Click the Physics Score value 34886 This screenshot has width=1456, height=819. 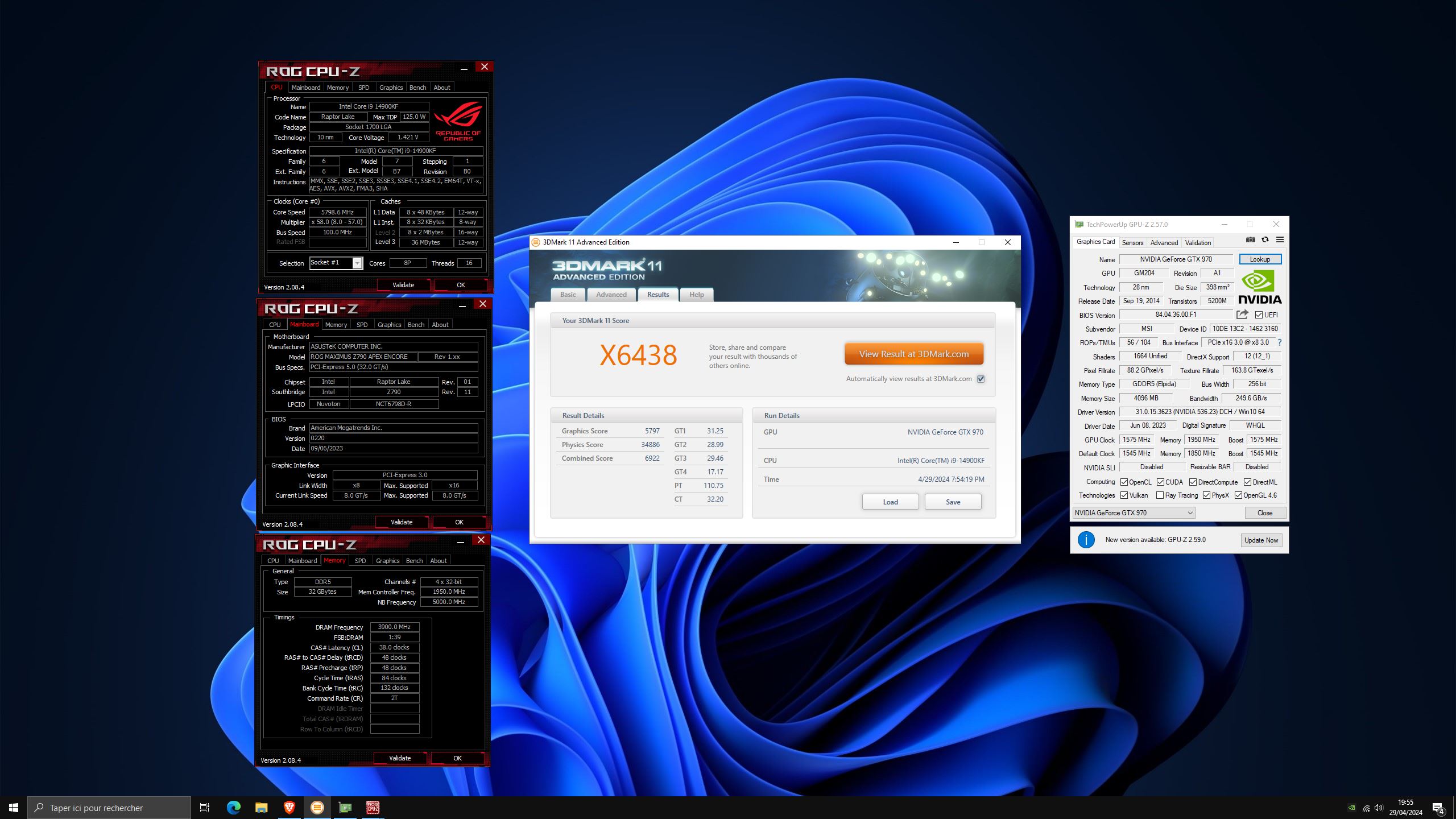650,445
